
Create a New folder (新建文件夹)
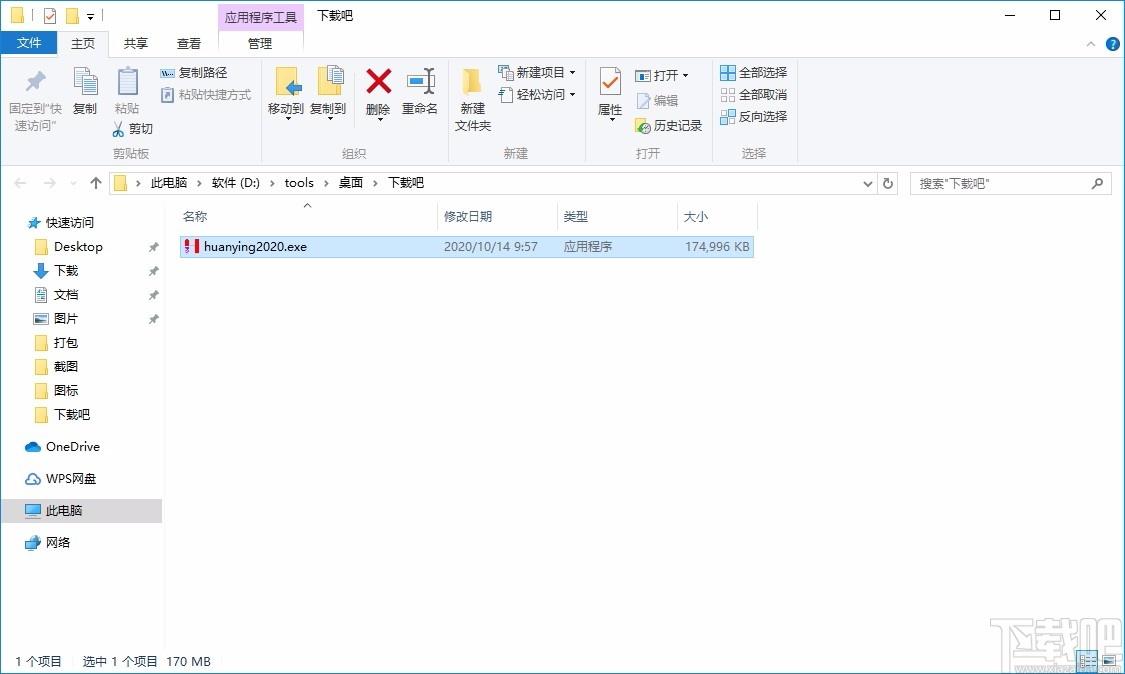[x=472, y=99]
